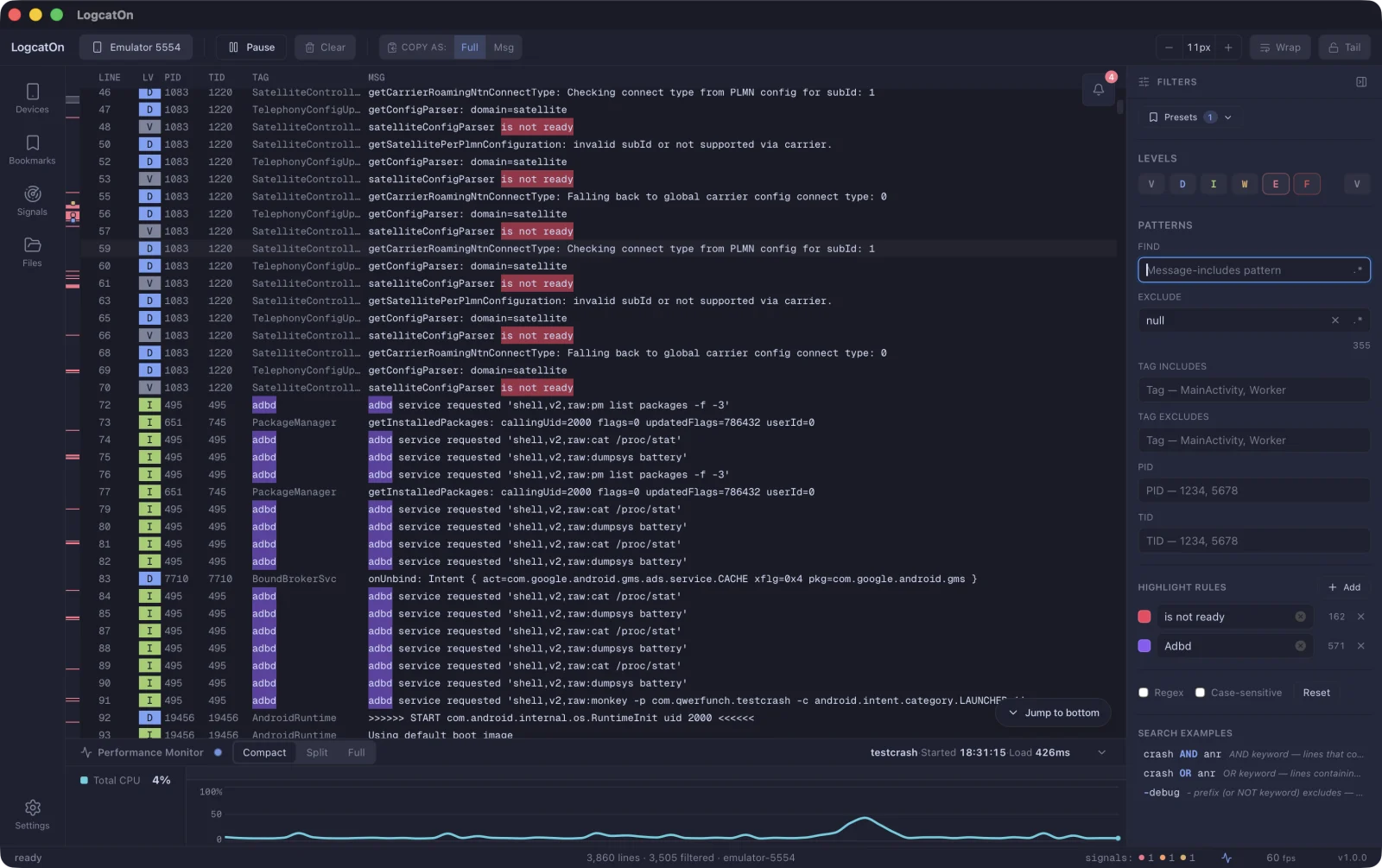Screen dimensions: 1382x868
Task: Collapse the Filters panel with sidebar icon
Action: pos(1361,82)
